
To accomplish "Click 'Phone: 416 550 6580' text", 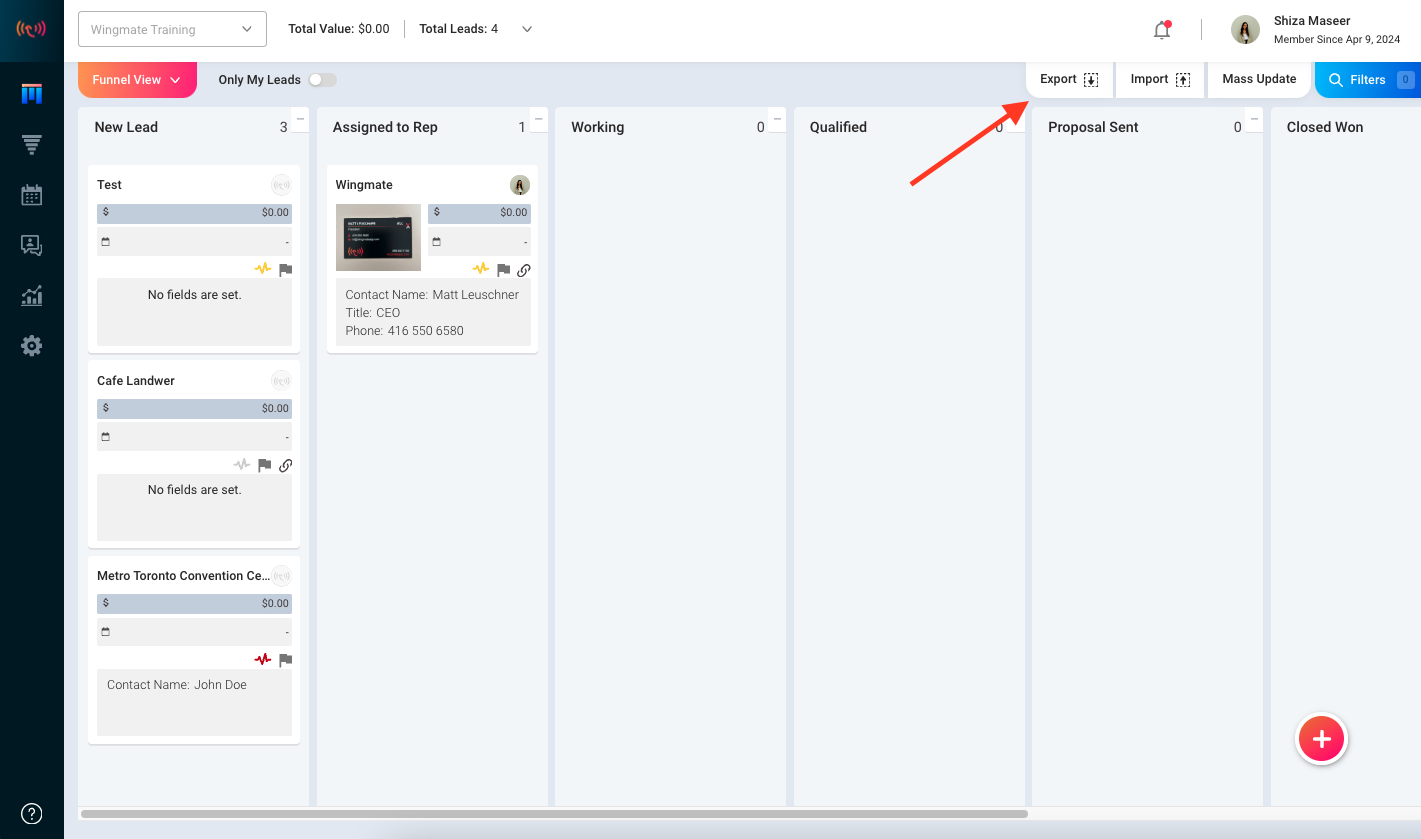I will 405,331.
